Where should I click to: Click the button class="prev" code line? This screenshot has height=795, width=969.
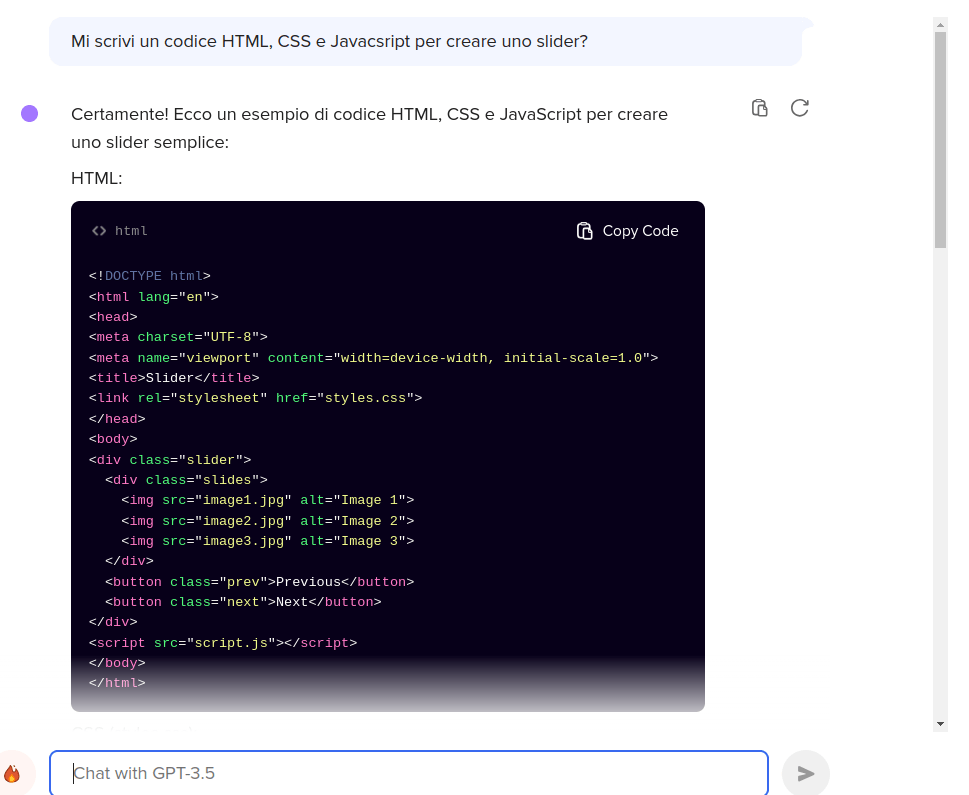(x=260, y=582)
